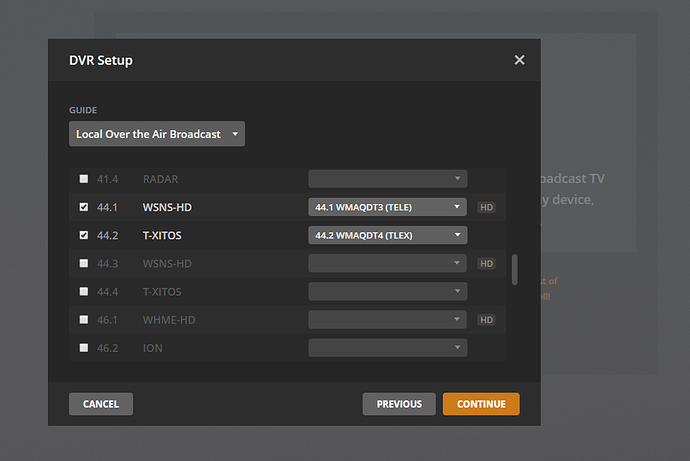Click channel number 46.1
Viewport: 690px width, 461px height.
107,320
